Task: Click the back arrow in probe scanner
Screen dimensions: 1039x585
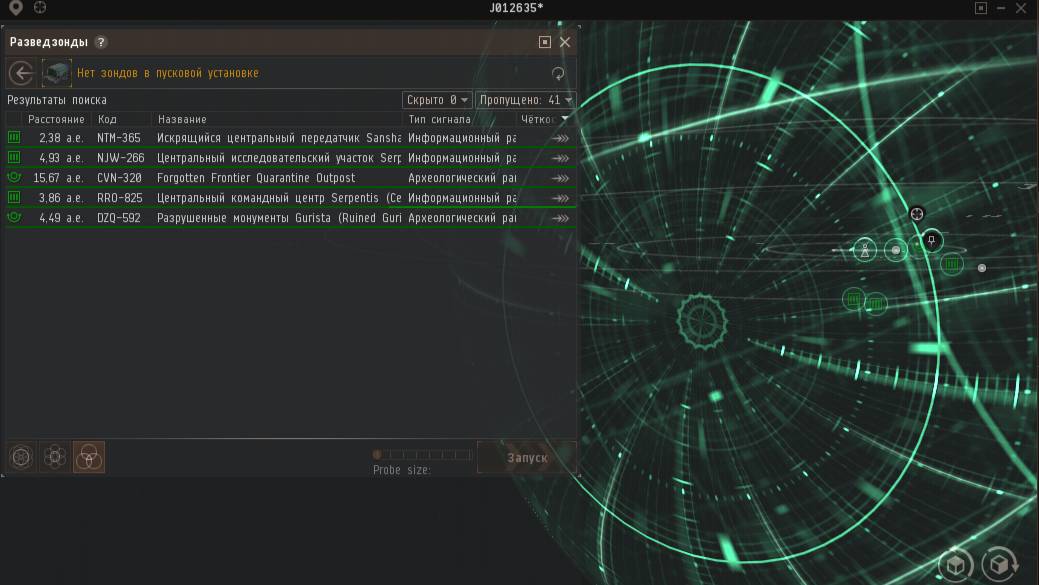Action: pos(21,73)
